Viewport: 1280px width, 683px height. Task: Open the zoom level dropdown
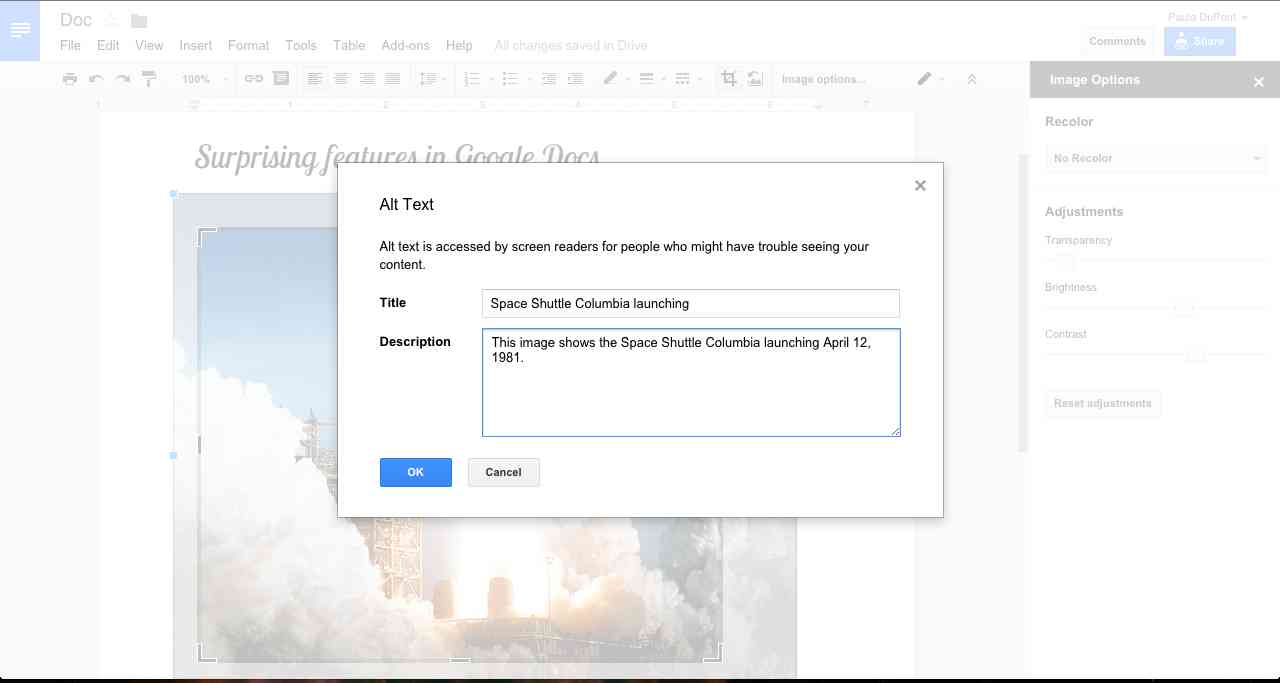click(204, 78)
